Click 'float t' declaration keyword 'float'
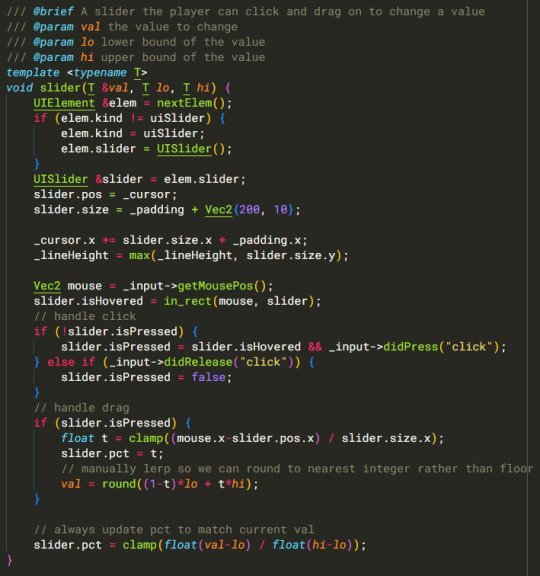 pos(78,438)
